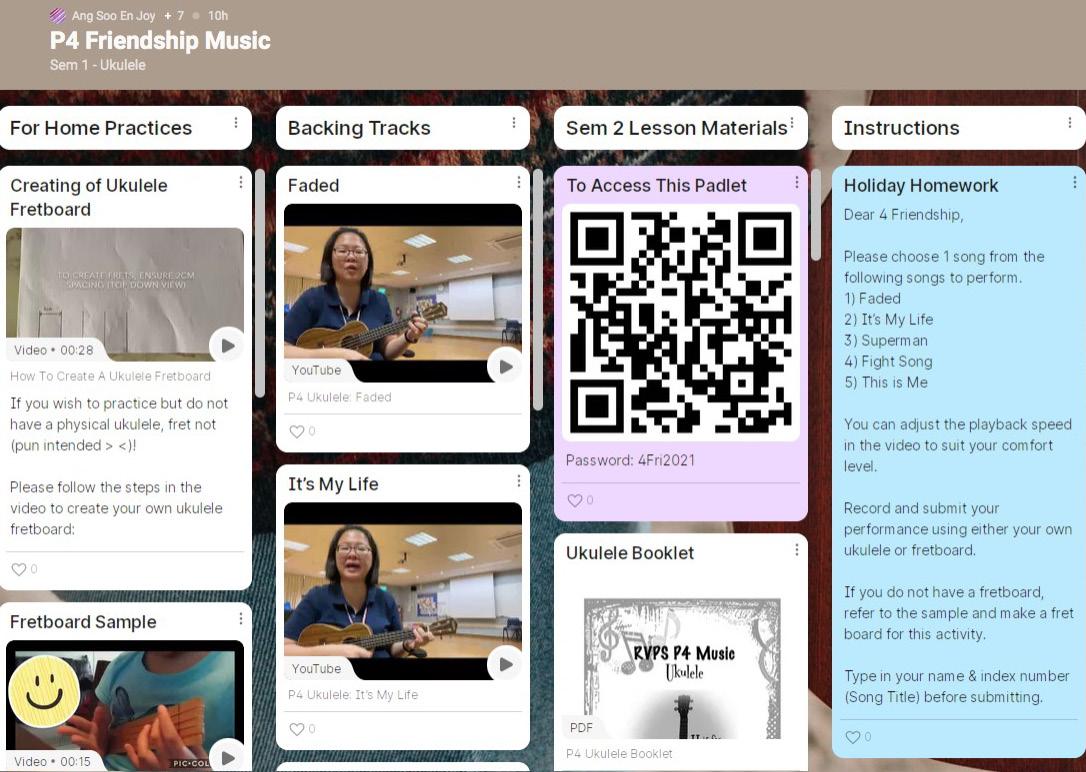Image resolution: width=1086 pixels, height=772 pixels.
Task: Like the To Access This Padlet post
Action: [x=574, y=500]
